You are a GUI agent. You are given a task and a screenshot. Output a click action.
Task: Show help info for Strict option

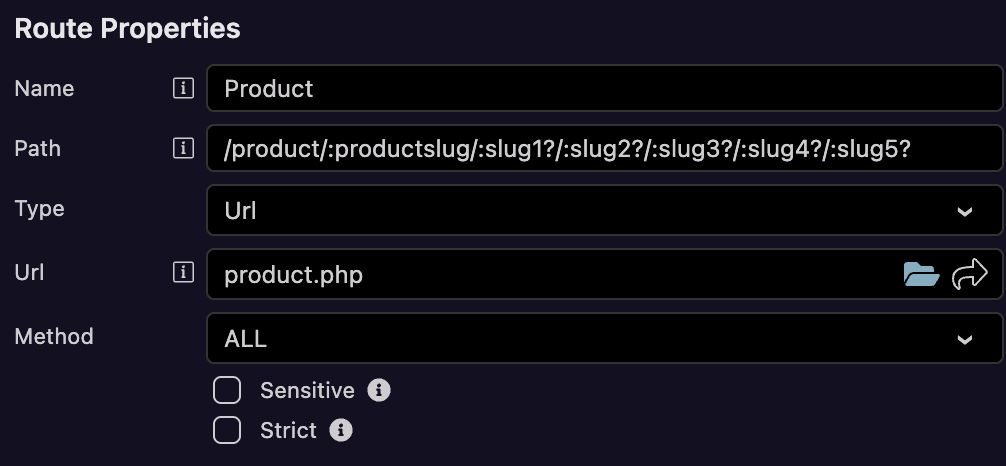[x=341, y=430]
